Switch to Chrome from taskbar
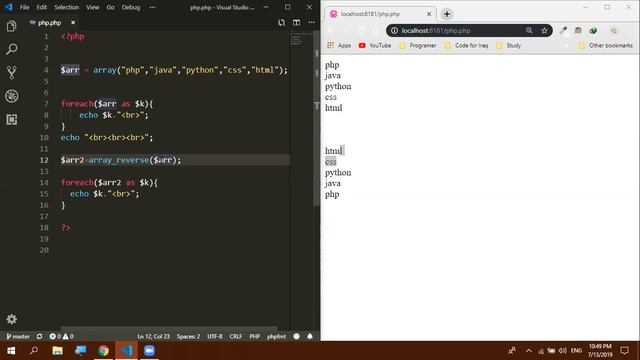Screen dimensions: 640x360 pyautogui.click(x=103, y=351)
